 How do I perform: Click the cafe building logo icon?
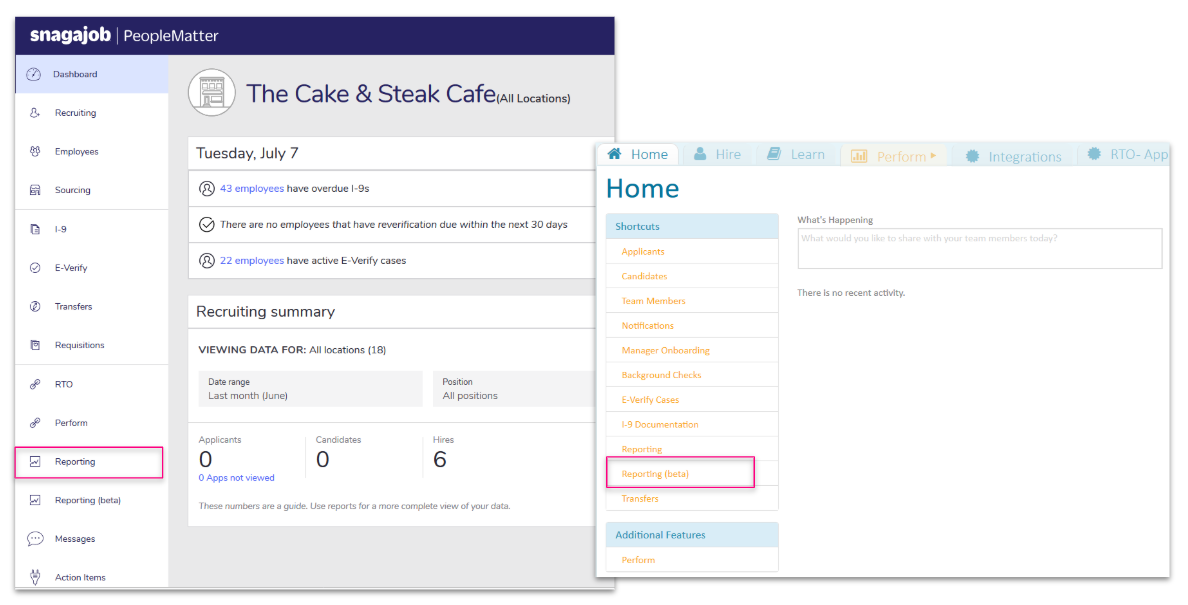(x=211, y=92)
